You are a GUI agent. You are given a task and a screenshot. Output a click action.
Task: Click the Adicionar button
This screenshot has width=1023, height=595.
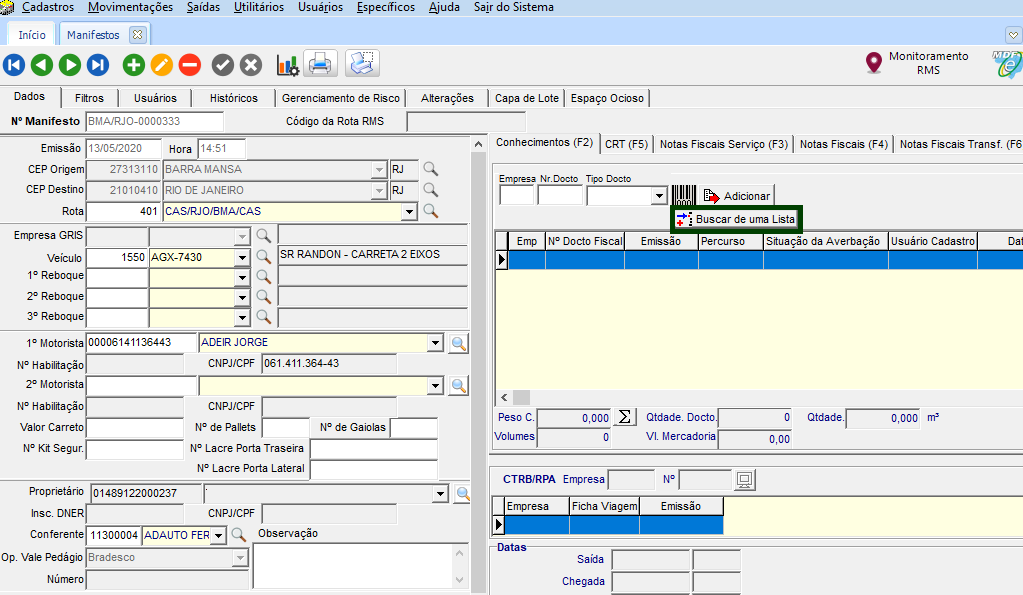[736, 196]
